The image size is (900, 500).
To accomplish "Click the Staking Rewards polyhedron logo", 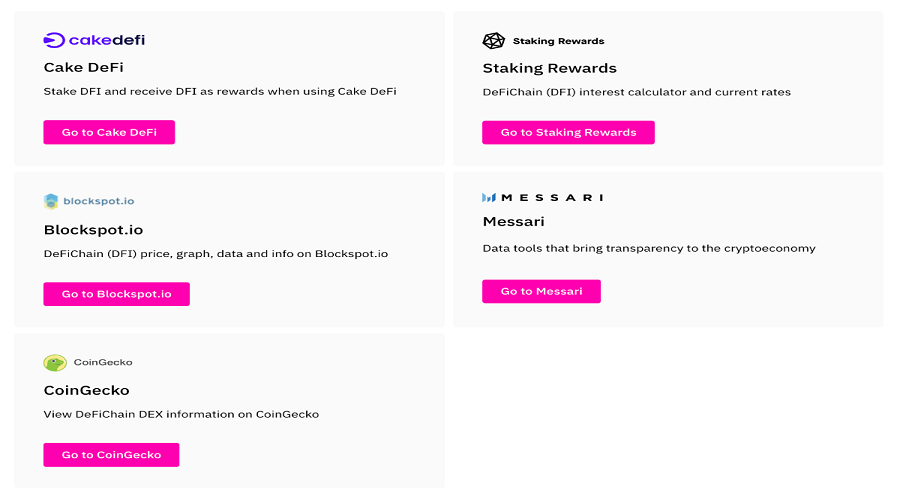I will pyautogui.click(x=494, y=41).
